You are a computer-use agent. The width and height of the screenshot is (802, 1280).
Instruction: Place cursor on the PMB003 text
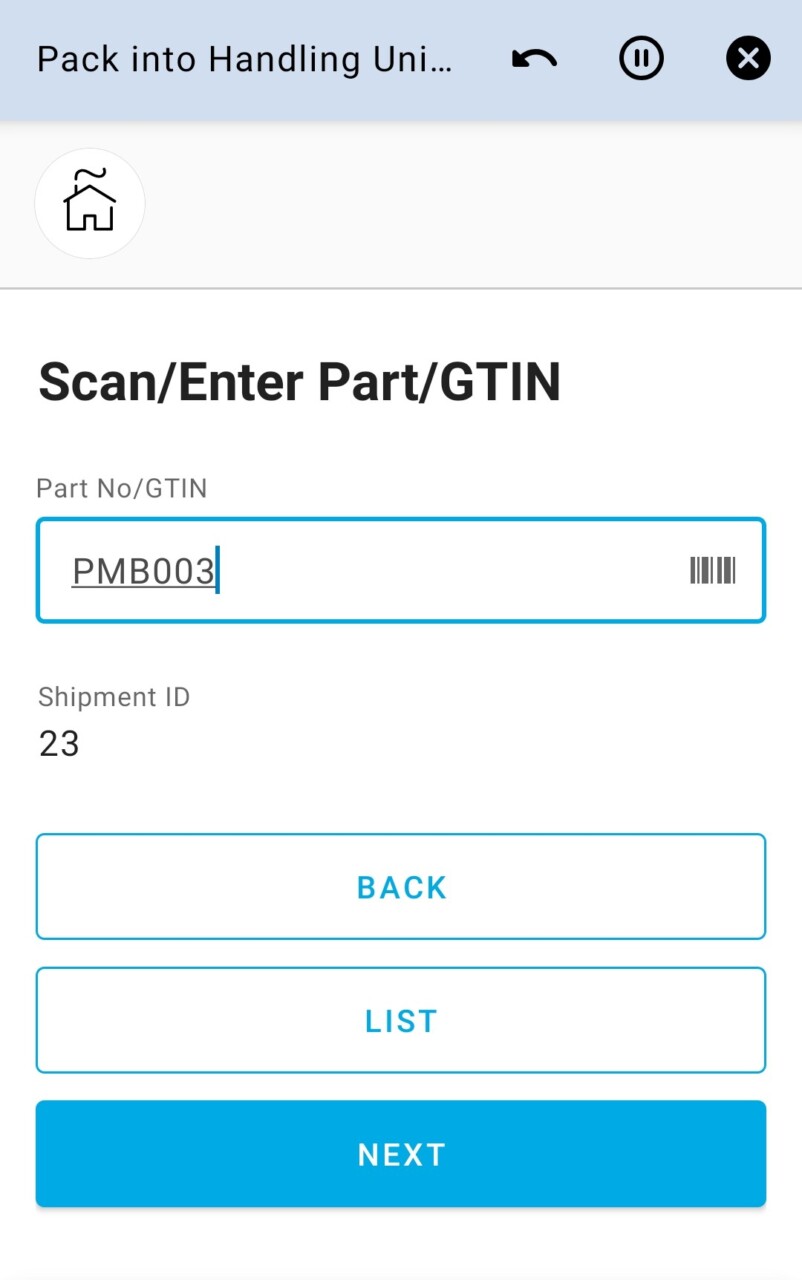coord(143,572)
